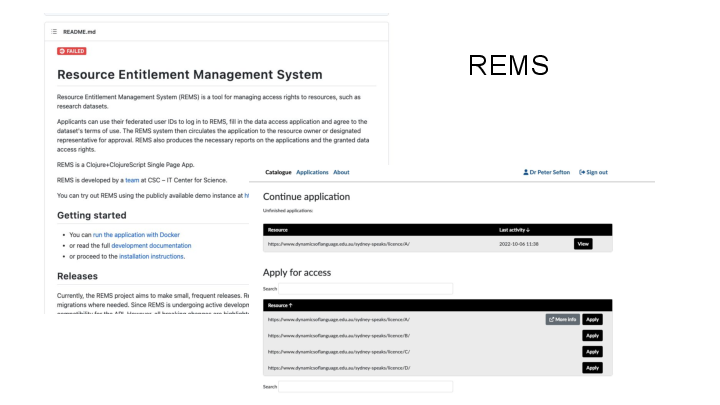Click the 2022-10-06 11:38 activity cell

pos(519,244)
